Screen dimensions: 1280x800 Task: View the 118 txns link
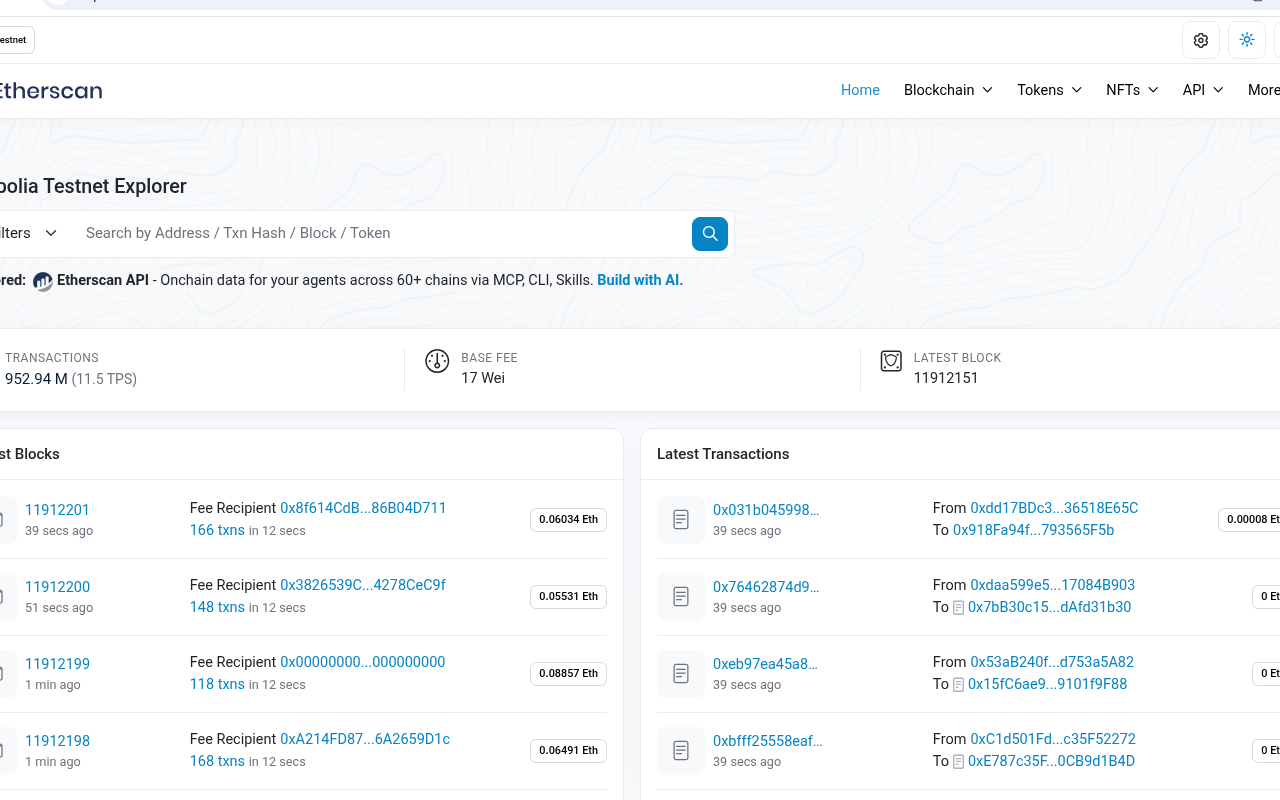pyautogui.click(x=217, y=684)
